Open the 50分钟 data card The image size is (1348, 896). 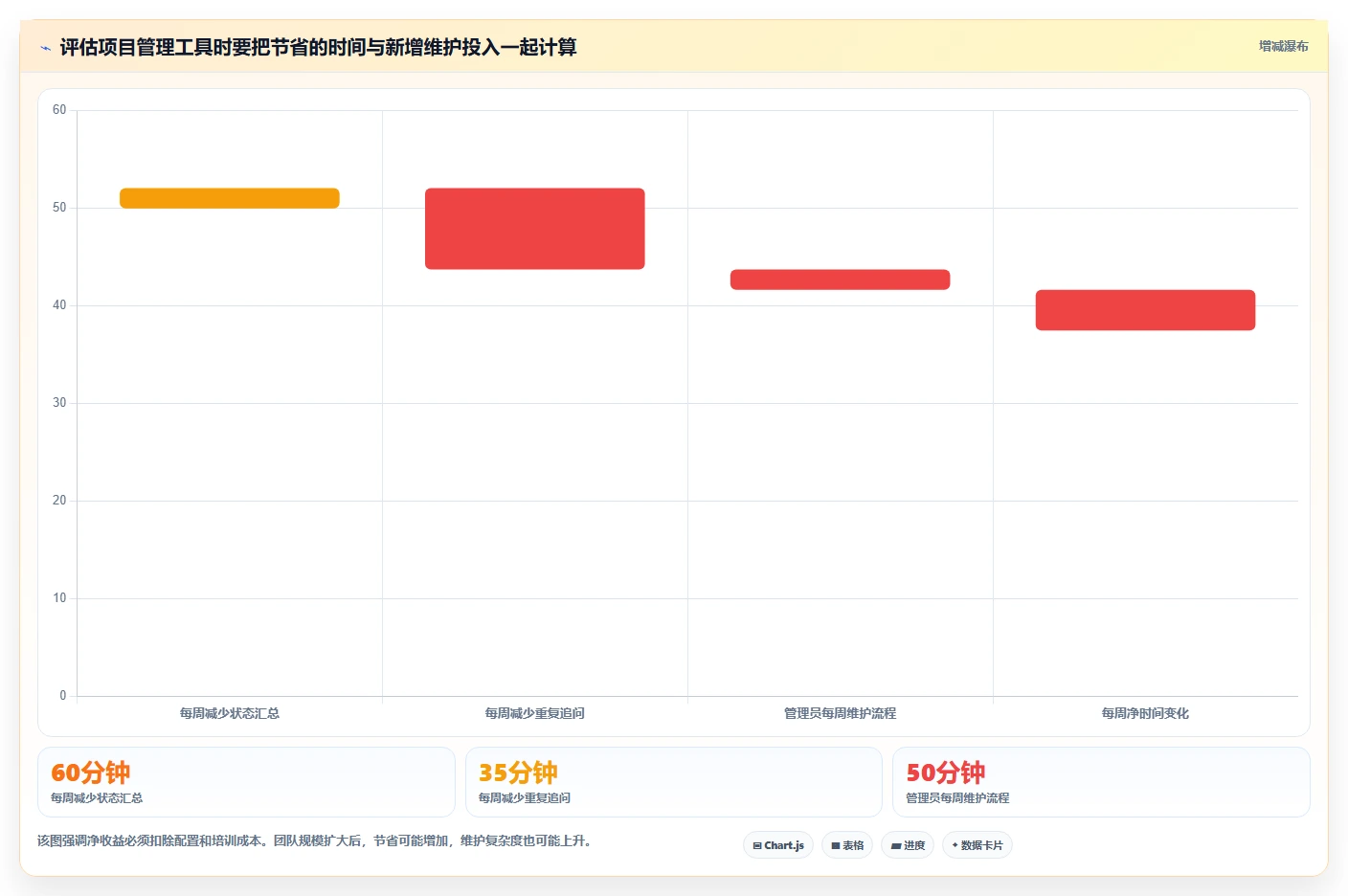tap(1101, 782)
